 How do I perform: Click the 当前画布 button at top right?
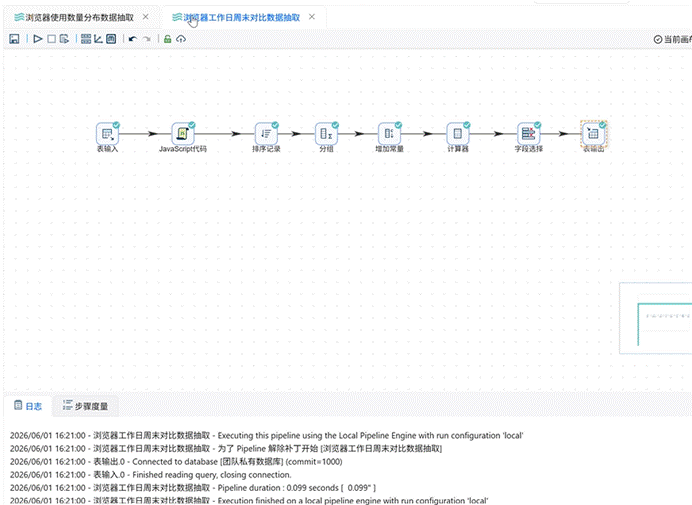coord(672,39)
